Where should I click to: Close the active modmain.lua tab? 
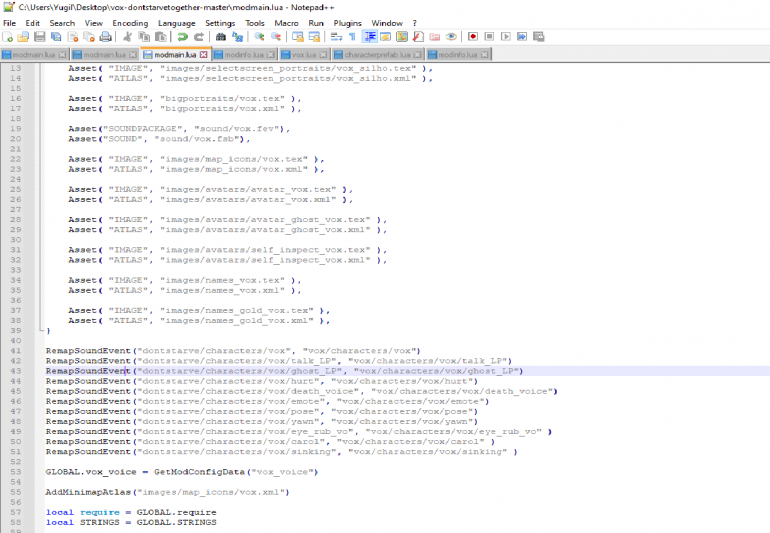coord(204,54)
